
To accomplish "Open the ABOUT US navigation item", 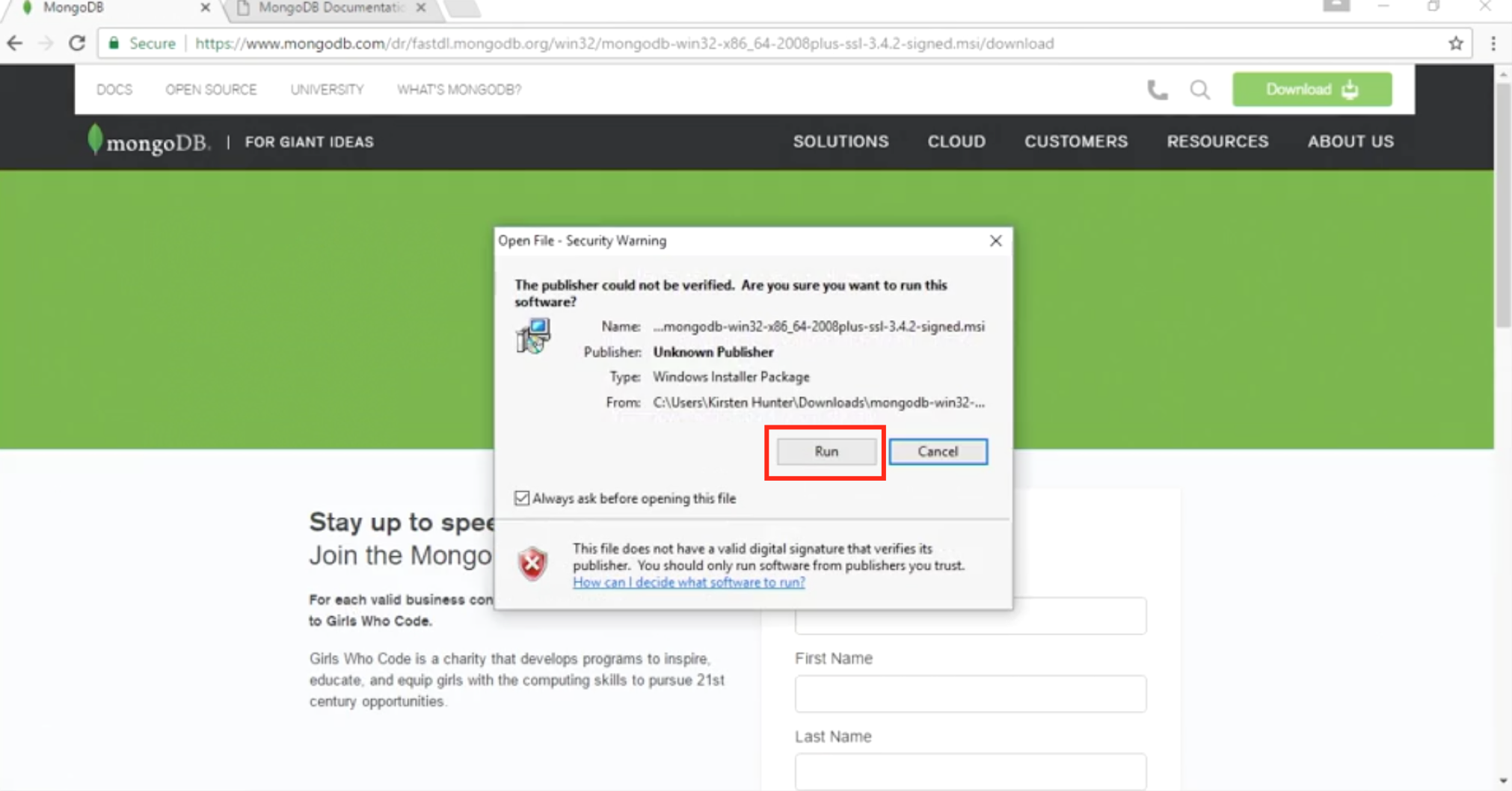I will pyautogui.click(x=1350, y=141).
